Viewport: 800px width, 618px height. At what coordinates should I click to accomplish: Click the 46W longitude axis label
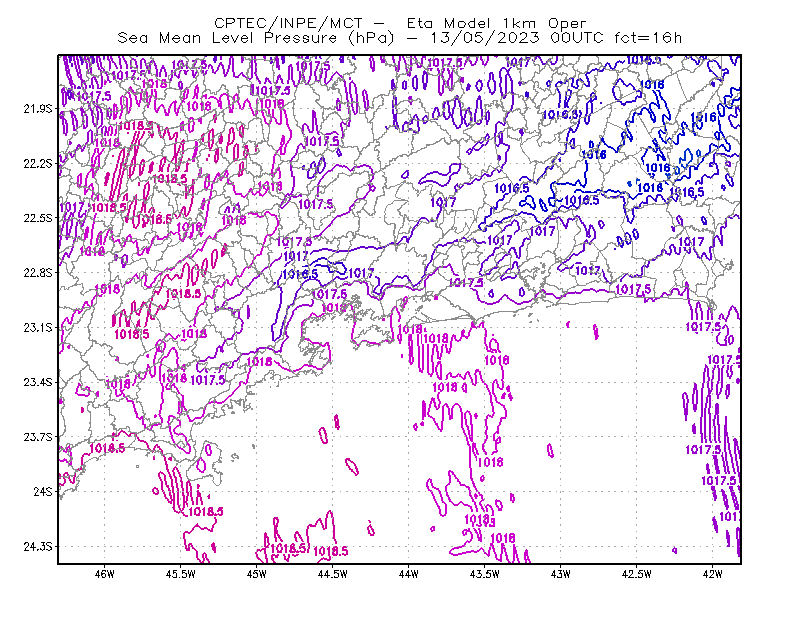(105, 574)
